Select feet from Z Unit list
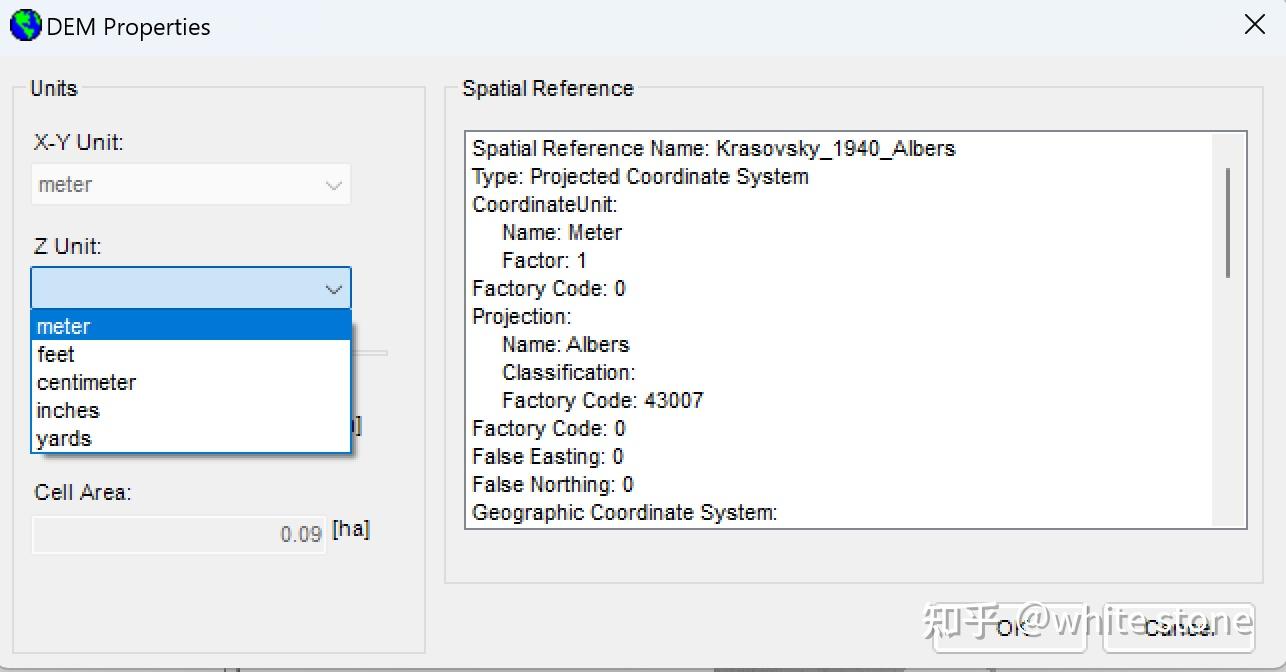The width and height of the screenshot is (1286, 672). coord(191,354)
